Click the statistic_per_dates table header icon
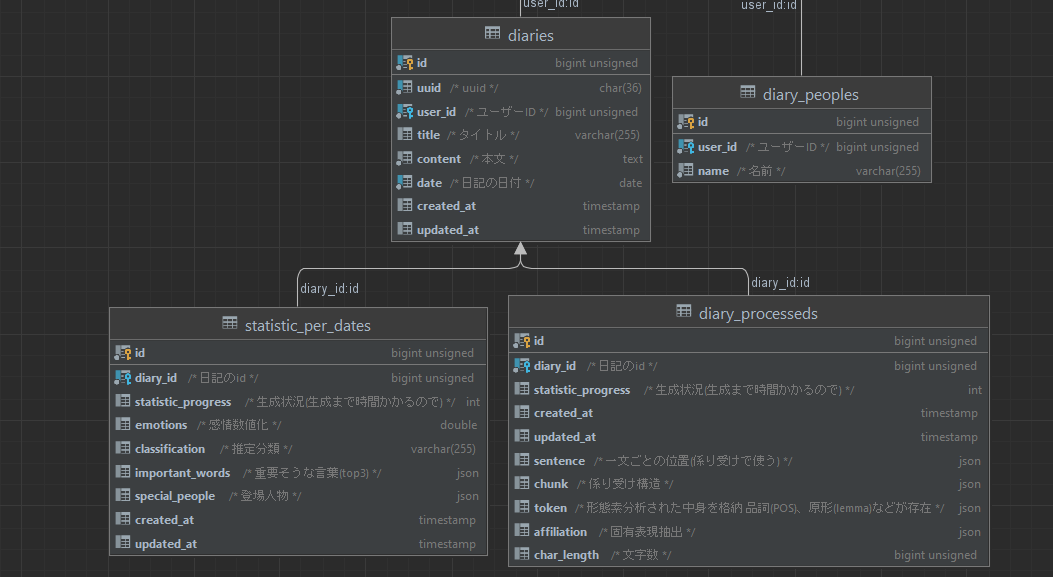 click(230, 323)
